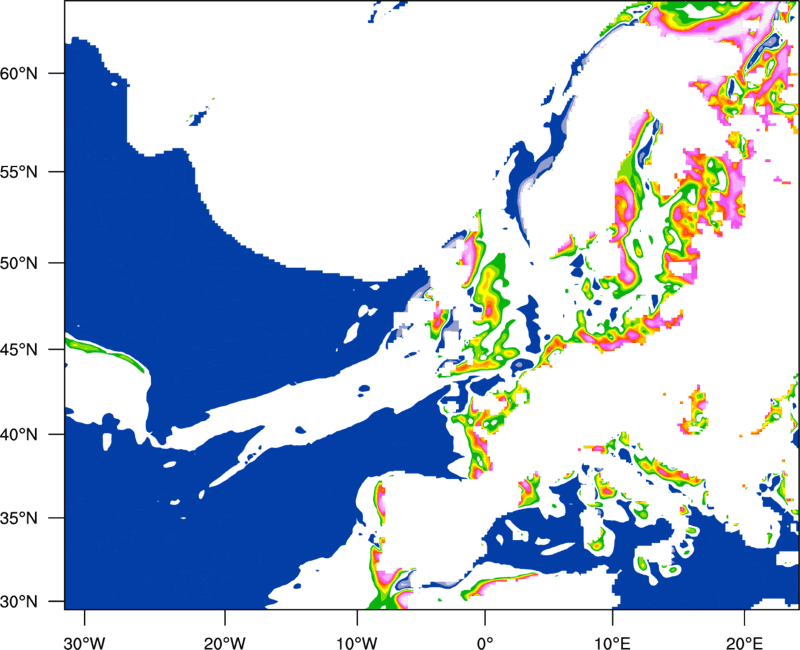800x650 pixels.
Task: Click the 55°N latitude label
Action: (x=18, y=172)
